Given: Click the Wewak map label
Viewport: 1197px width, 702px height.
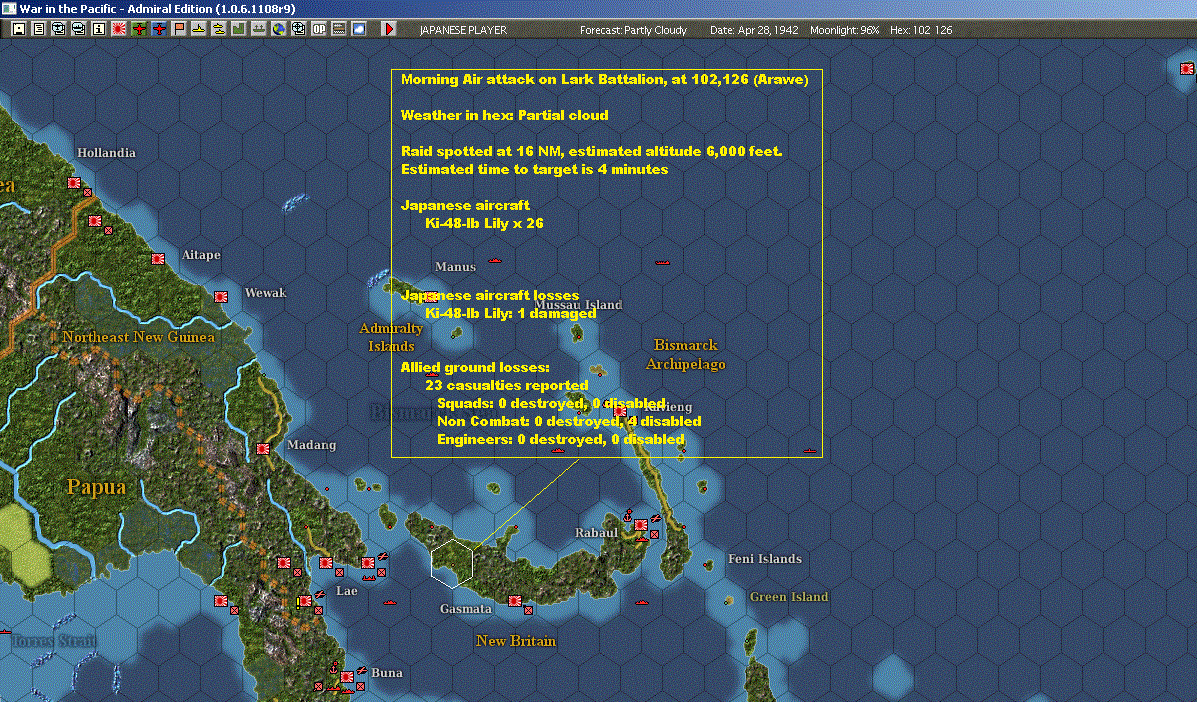Looking at the screenshot, I should point(265,293).
